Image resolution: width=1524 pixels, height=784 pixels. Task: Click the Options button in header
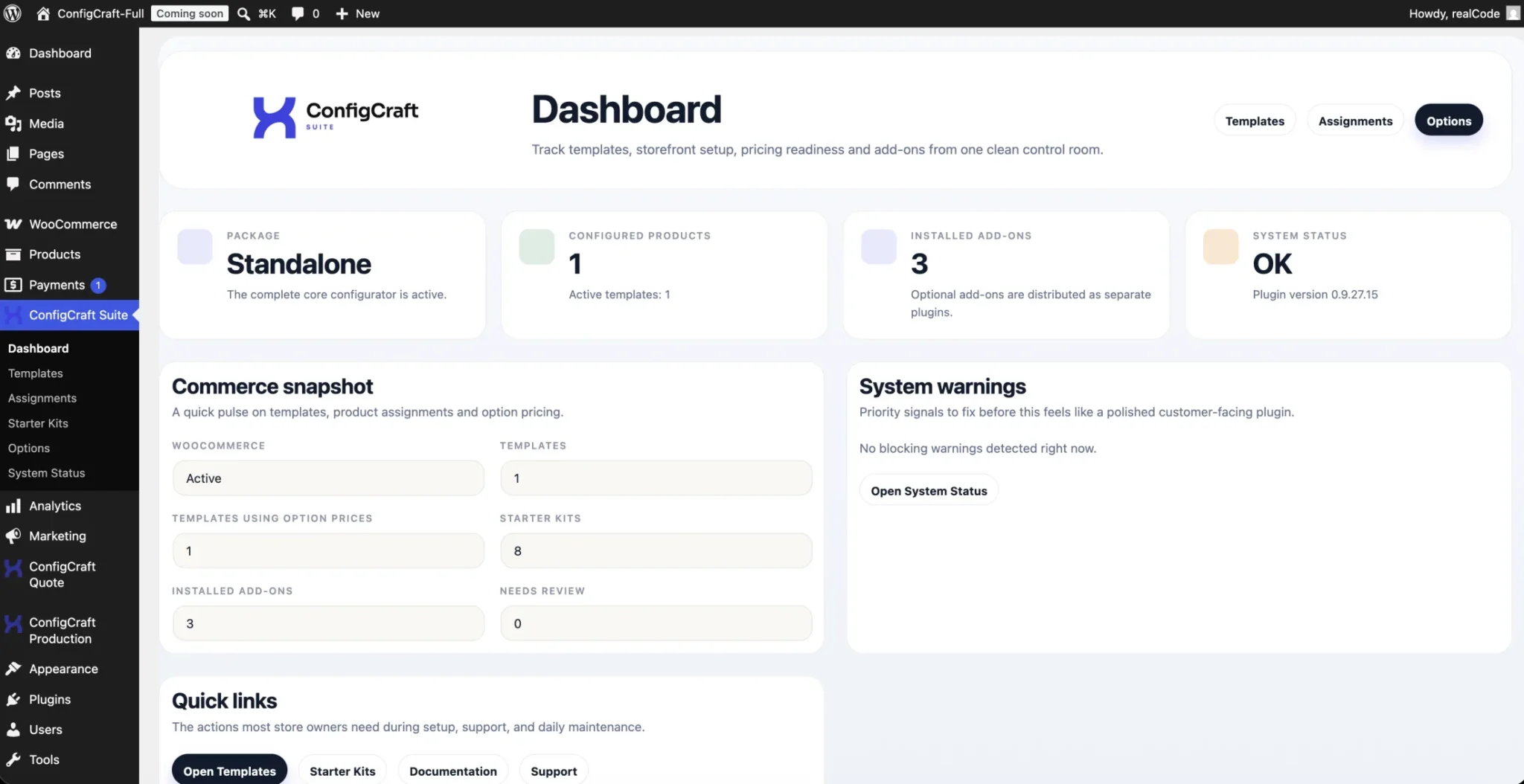[1449, 121]
